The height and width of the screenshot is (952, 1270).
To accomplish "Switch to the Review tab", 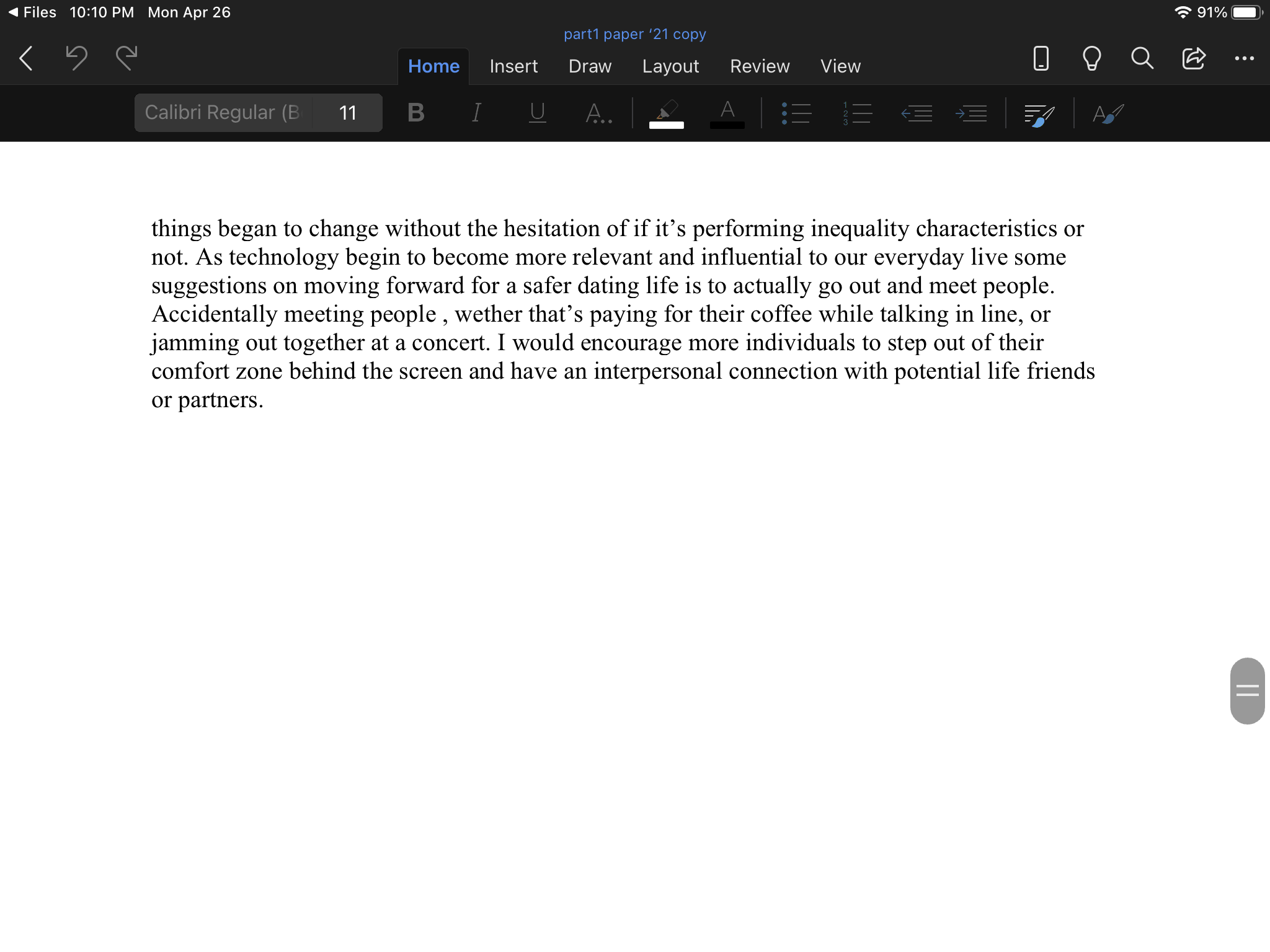I will tap(760, 66).
